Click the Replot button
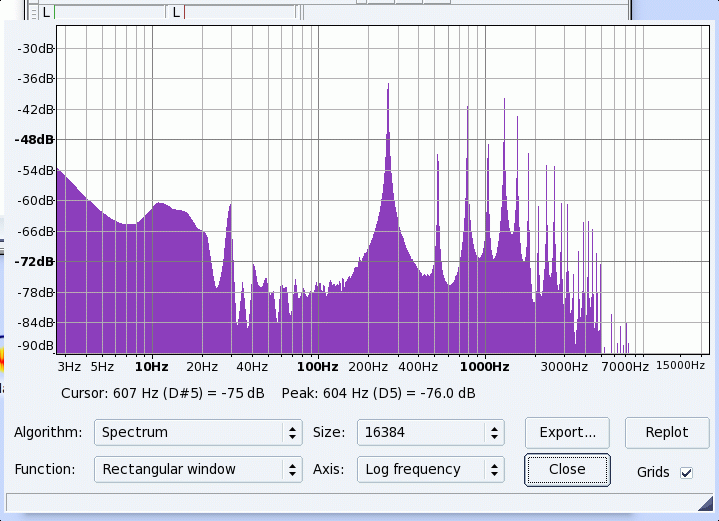Image resolution: width=719 pixels, height=521 pixels. pyautogui.click(x=667, y=432)
